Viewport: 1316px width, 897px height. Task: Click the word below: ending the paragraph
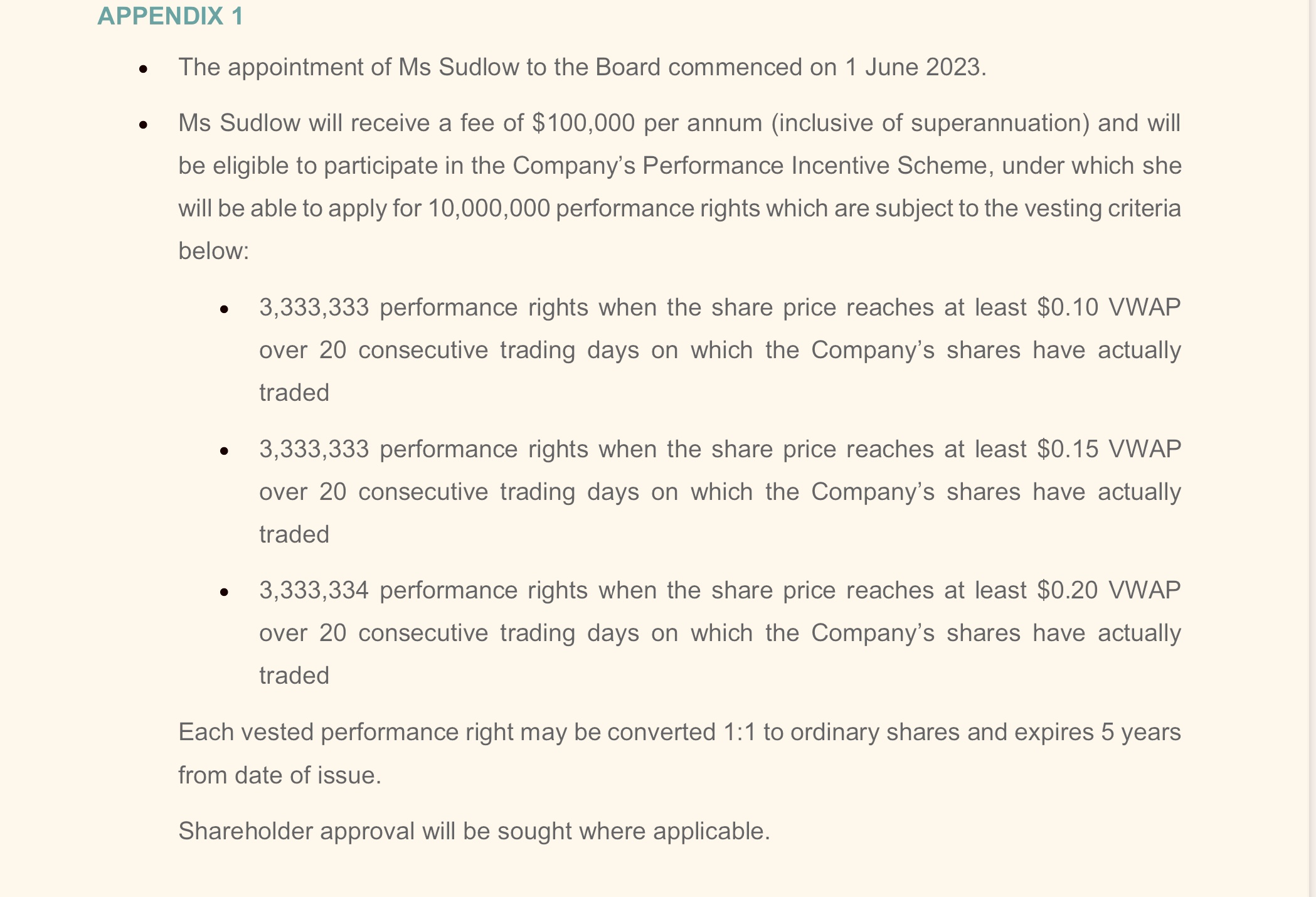pos(214,251)
